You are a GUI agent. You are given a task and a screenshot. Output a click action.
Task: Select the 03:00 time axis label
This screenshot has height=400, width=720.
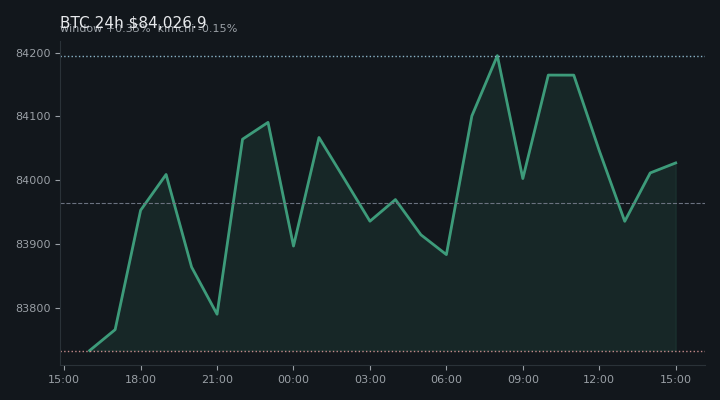(370, 379)
